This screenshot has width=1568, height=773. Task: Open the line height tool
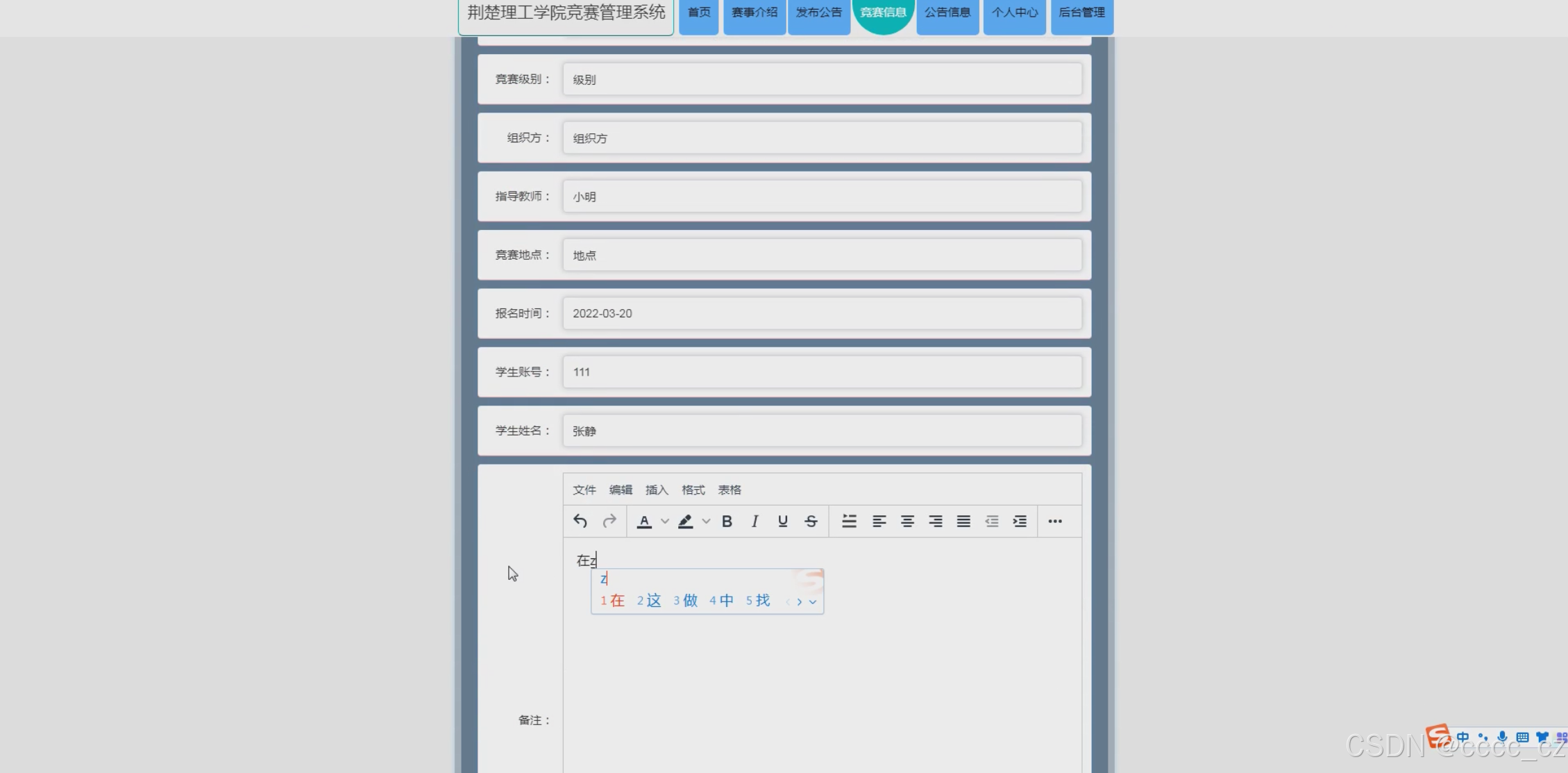849,521
